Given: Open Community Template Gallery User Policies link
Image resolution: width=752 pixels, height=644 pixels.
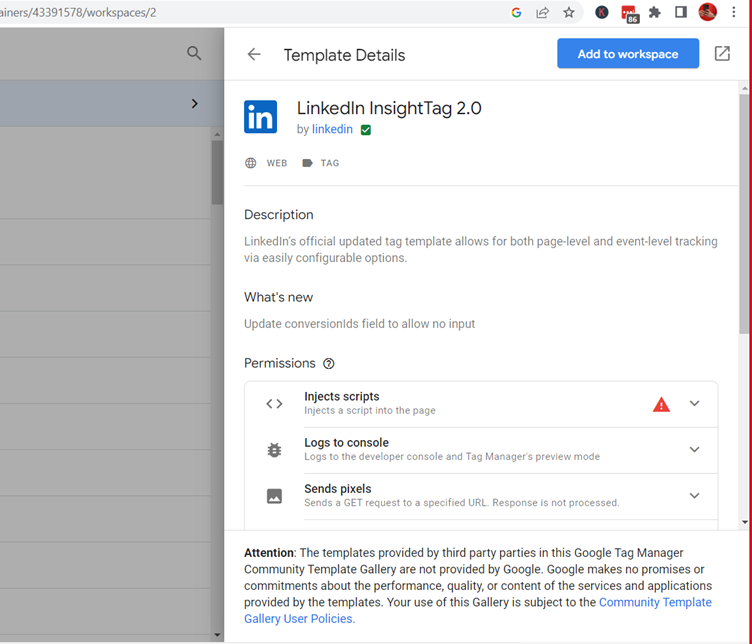Looking at the screenshot, I should click(478, 610).
